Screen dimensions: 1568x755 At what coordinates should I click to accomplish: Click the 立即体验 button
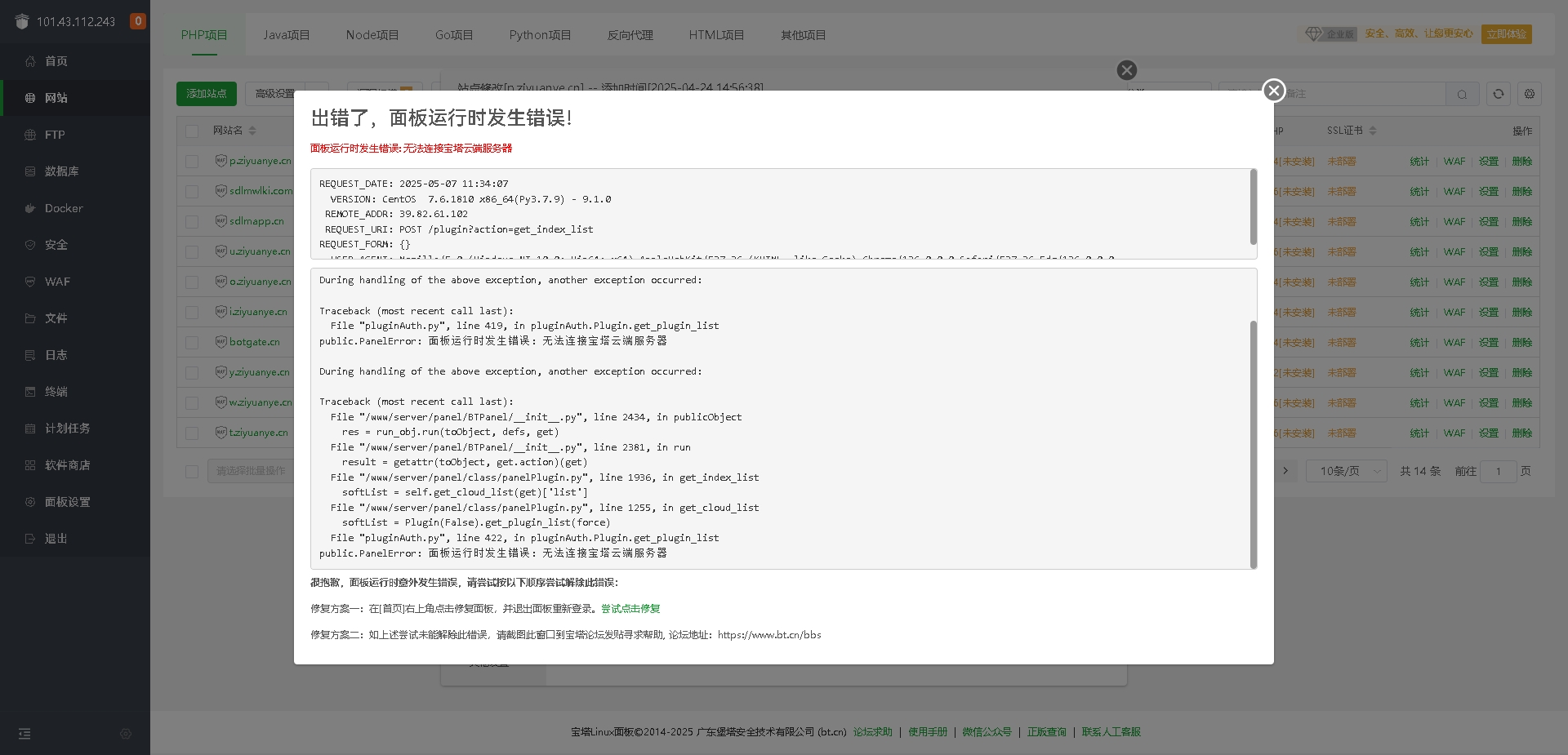(x=1507, y=34)
